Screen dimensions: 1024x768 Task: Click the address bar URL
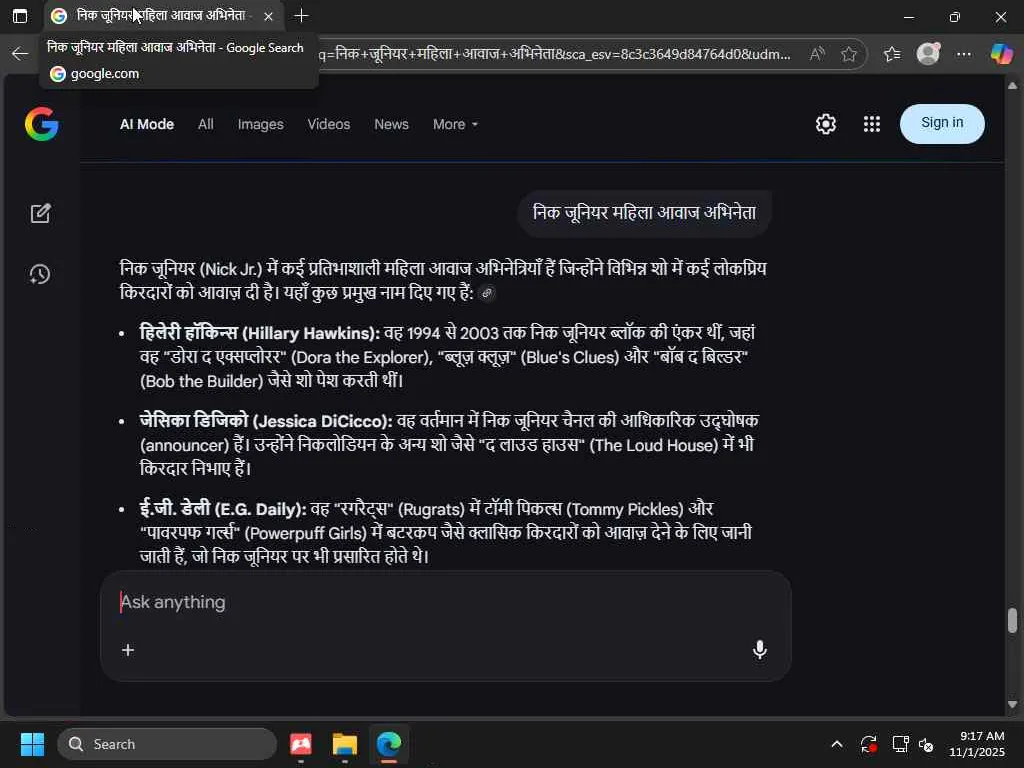point(555,54)
